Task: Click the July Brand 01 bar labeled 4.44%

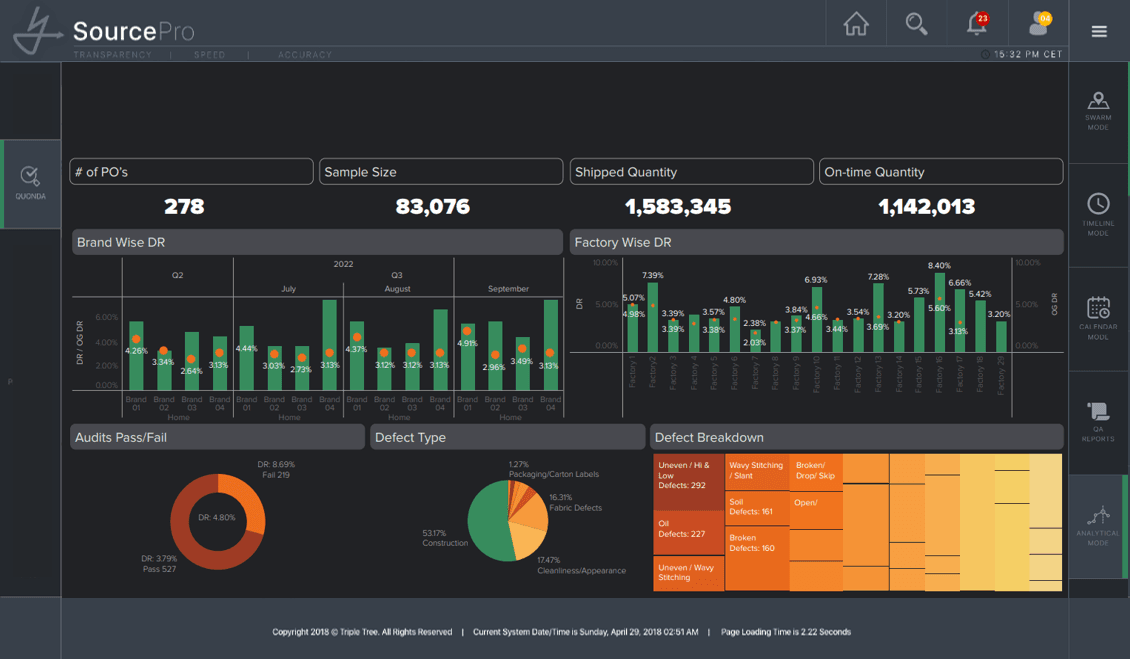Action: [x=246, y=358]
